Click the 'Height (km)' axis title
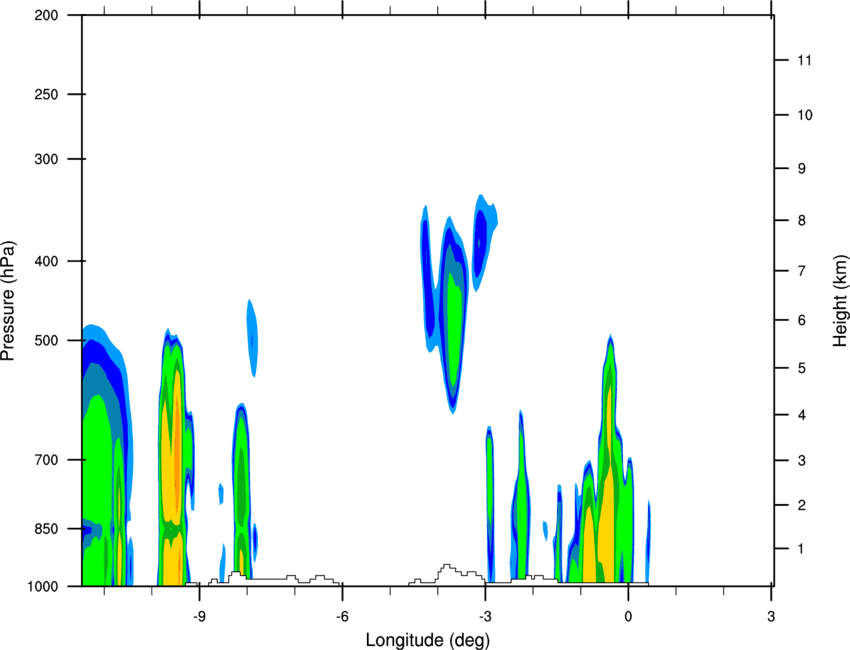This screenshot has height=650, width=850. [840, 301]
